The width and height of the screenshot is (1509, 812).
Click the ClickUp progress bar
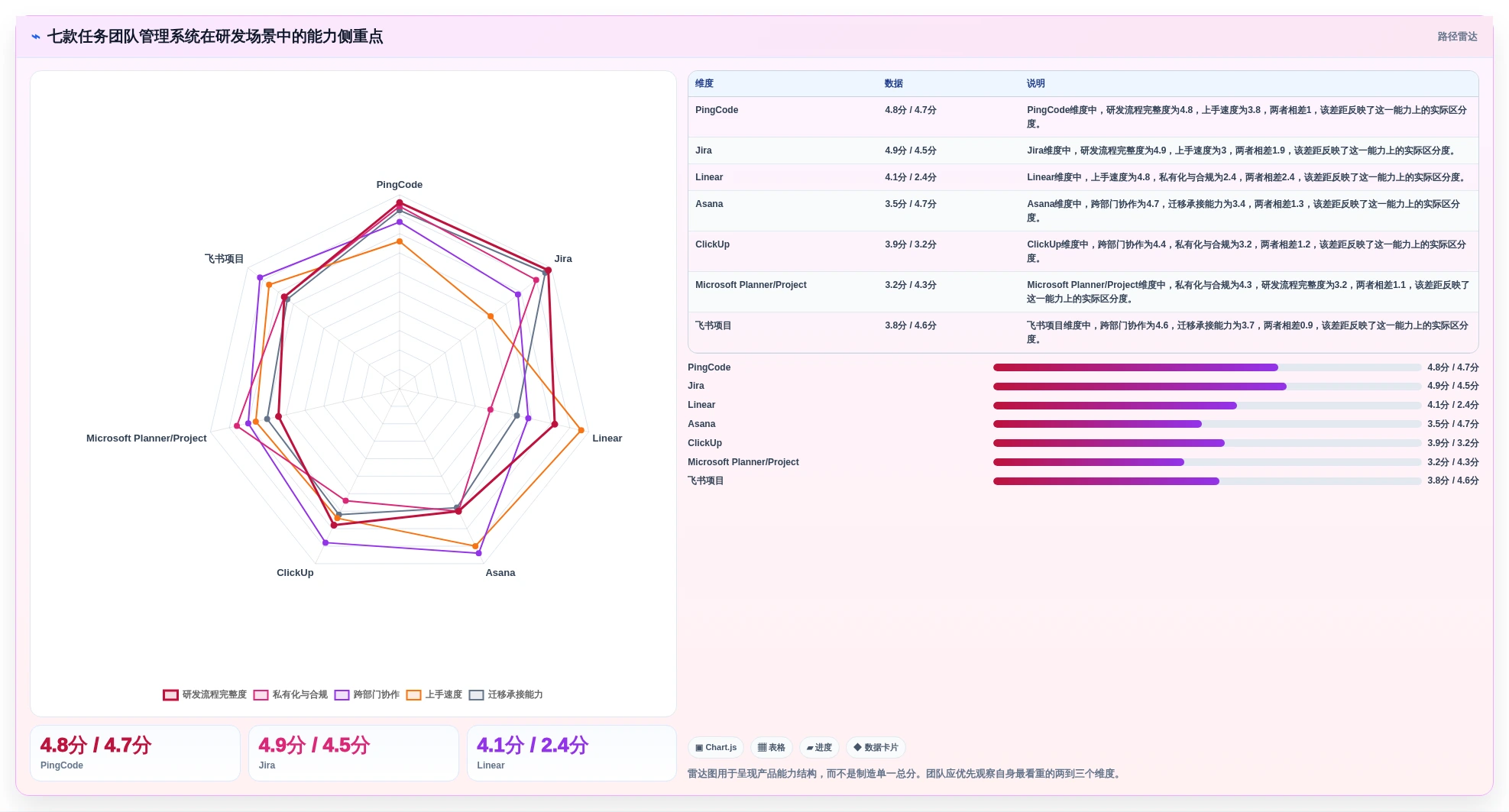[x=1207, y=443]
